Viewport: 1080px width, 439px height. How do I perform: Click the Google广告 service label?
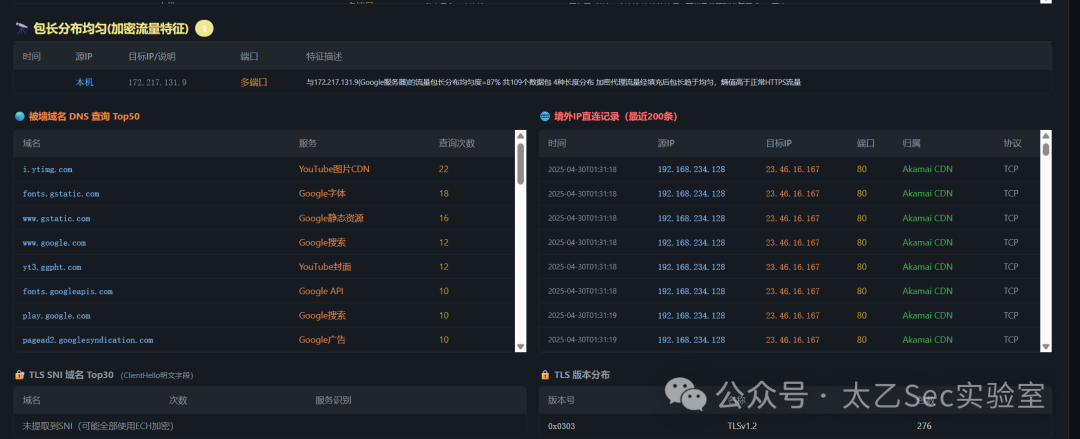(x=322, y=340)
